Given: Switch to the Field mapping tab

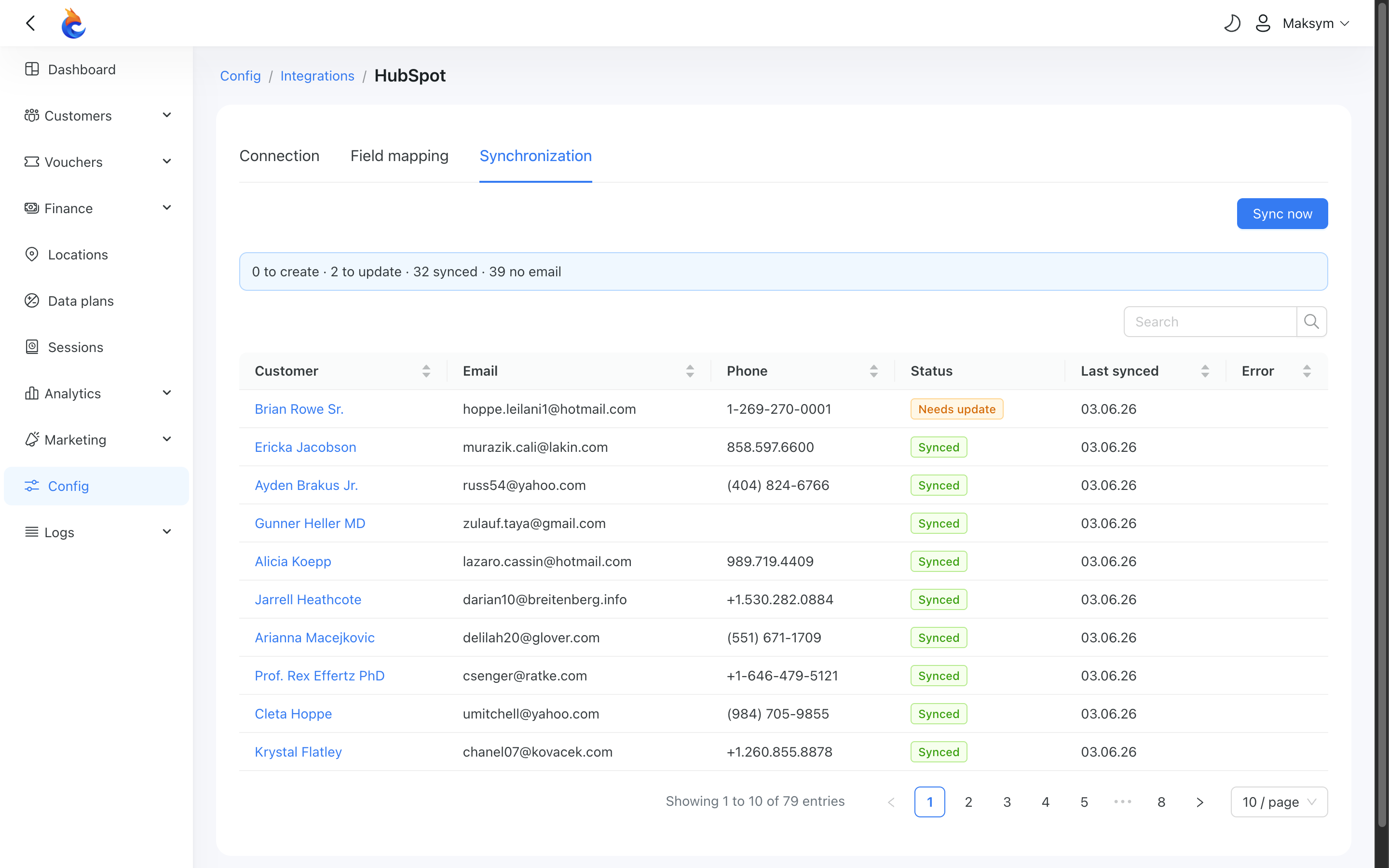Looking at the screenshot, I should pyautogui.click(x=399, y=156).
